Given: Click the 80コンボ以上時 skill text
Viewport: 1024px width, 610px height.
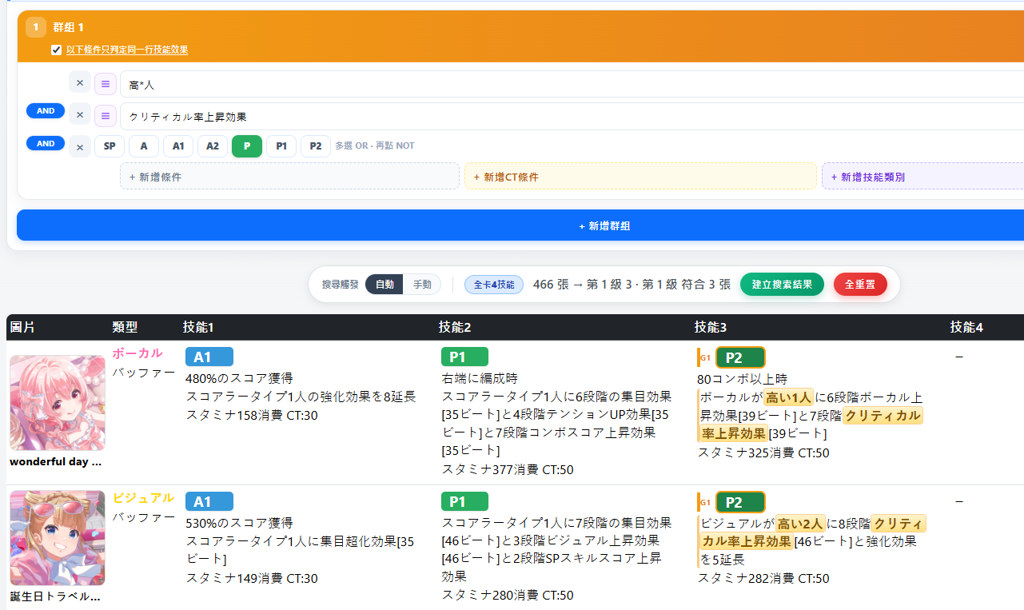Looking at the screenshot, I should tap(742, 379).
